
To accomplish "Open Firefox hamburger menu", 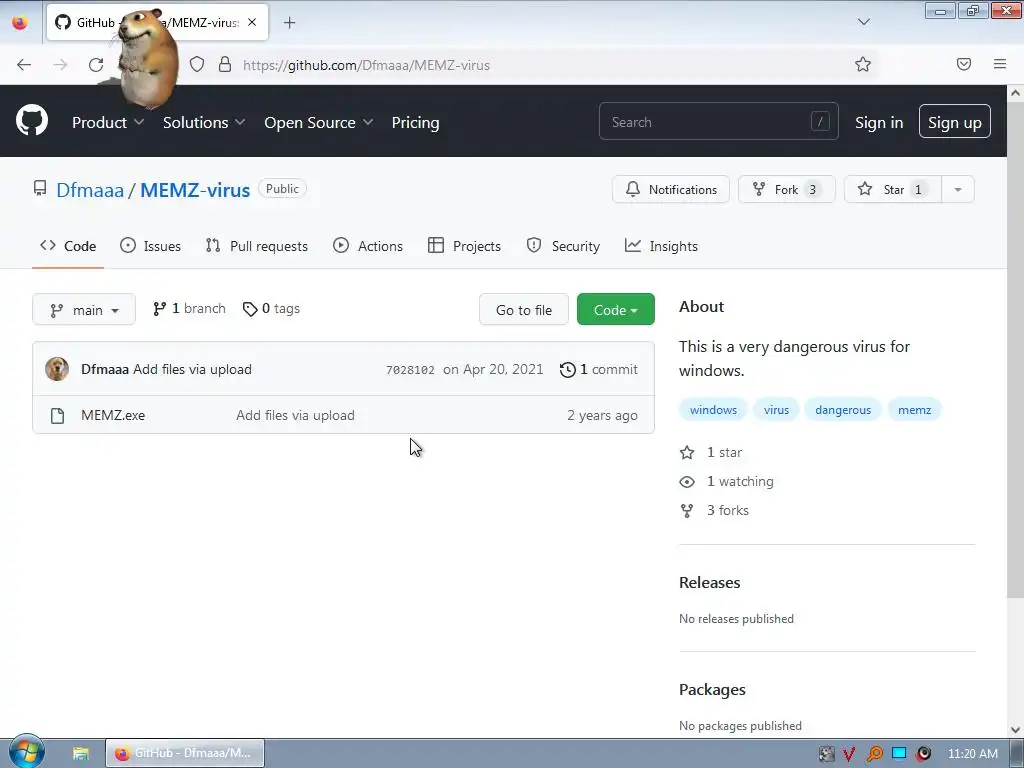I will (1000, 64).
